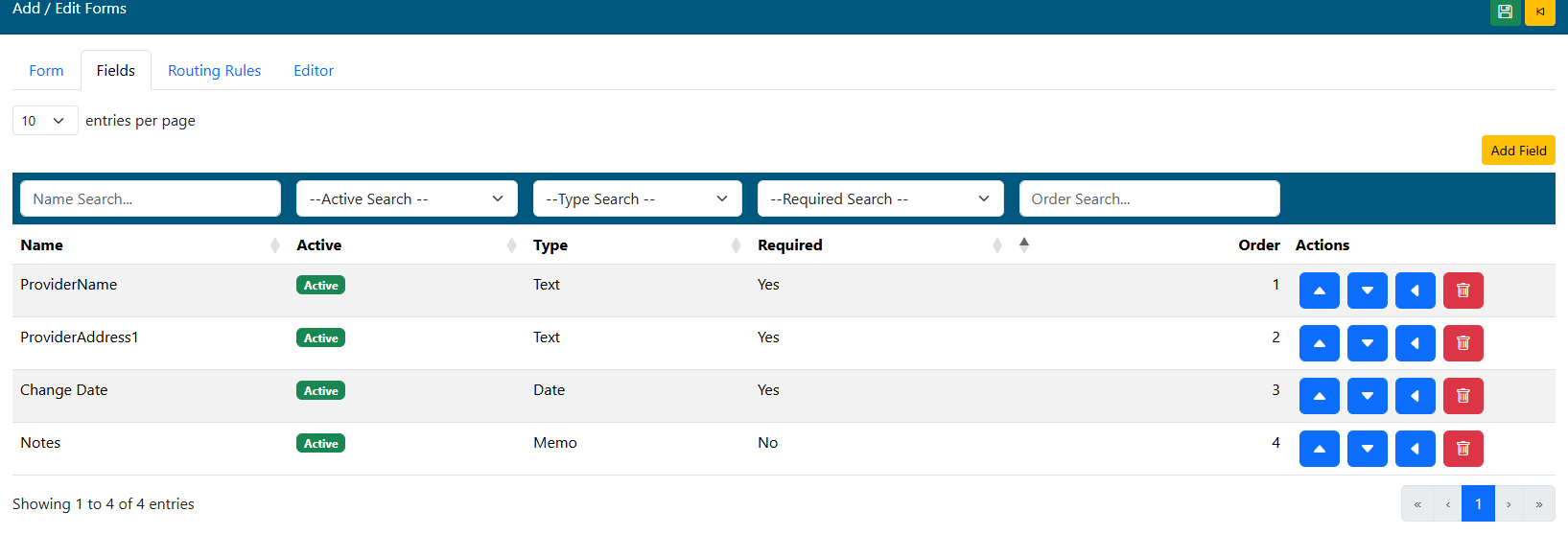Image resolution: width=1568 pixels, height=535 pixels.
Task: Move ProviderAddress1 field down
Action: click(x=1367, y=343)
